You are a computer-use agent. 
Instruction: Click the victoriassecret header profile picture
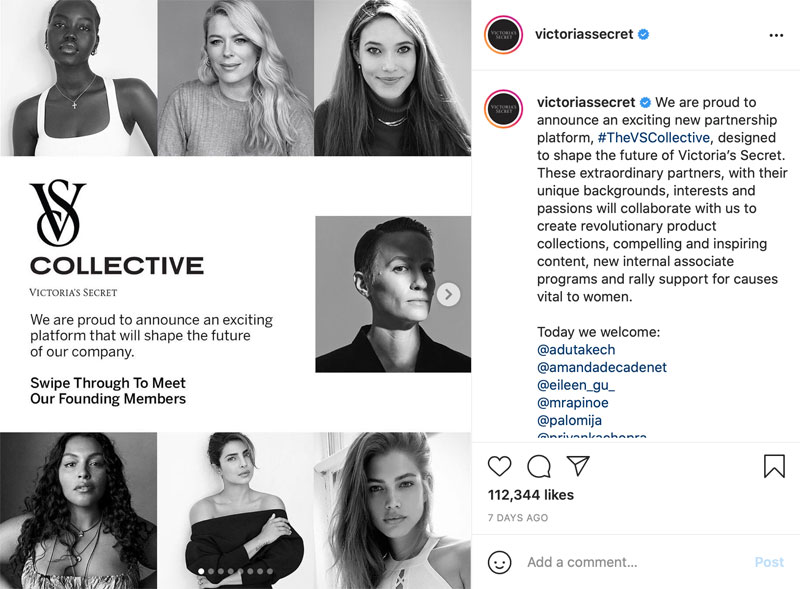click(503, 35)
